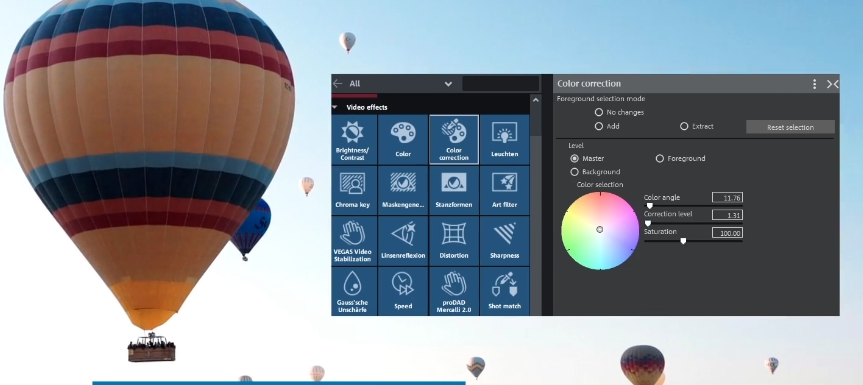863x385 pixels.
Task: Enable the Add selection mode
Action: point(599,126)
